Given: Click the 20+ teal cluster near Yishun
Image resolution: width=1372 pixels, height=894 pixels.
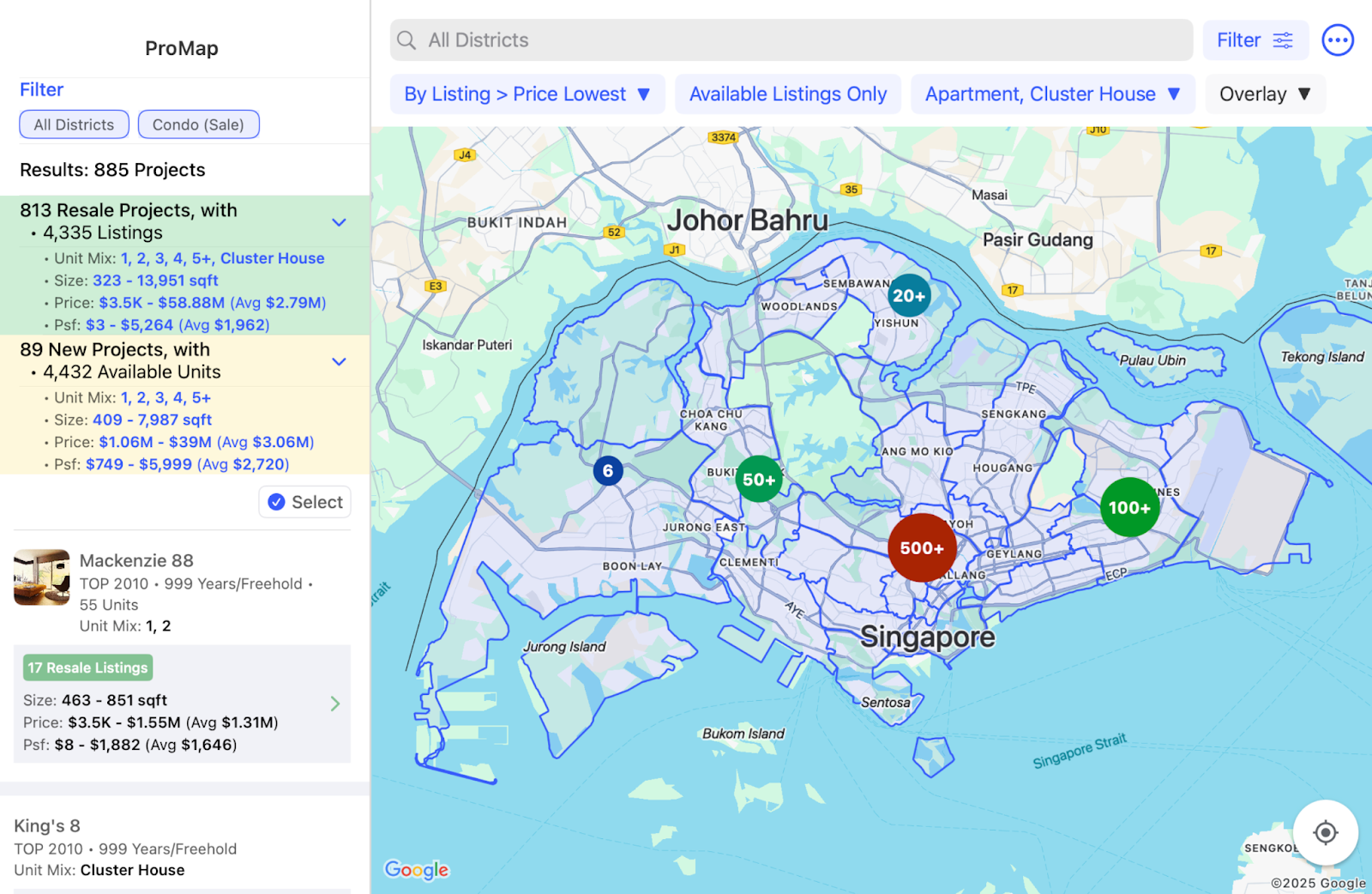Looking at the screenshot, I should point(909,296).
